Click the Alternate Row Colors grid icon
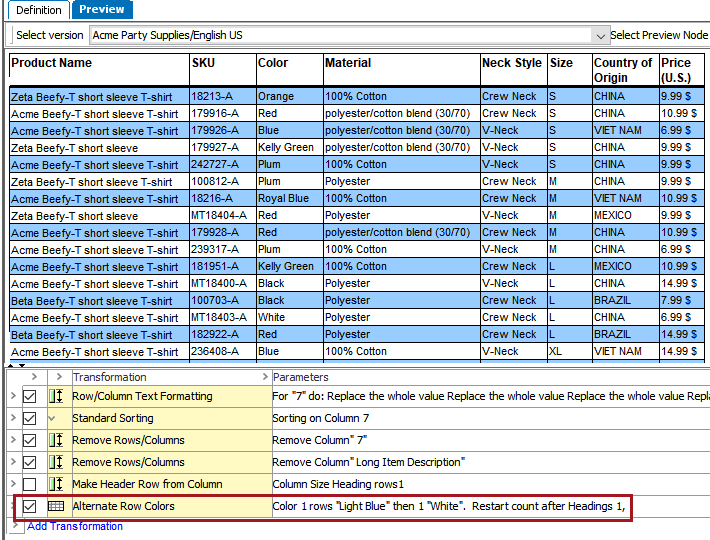Viewport: 710px width, 540px height. click(x=56, y=507)
